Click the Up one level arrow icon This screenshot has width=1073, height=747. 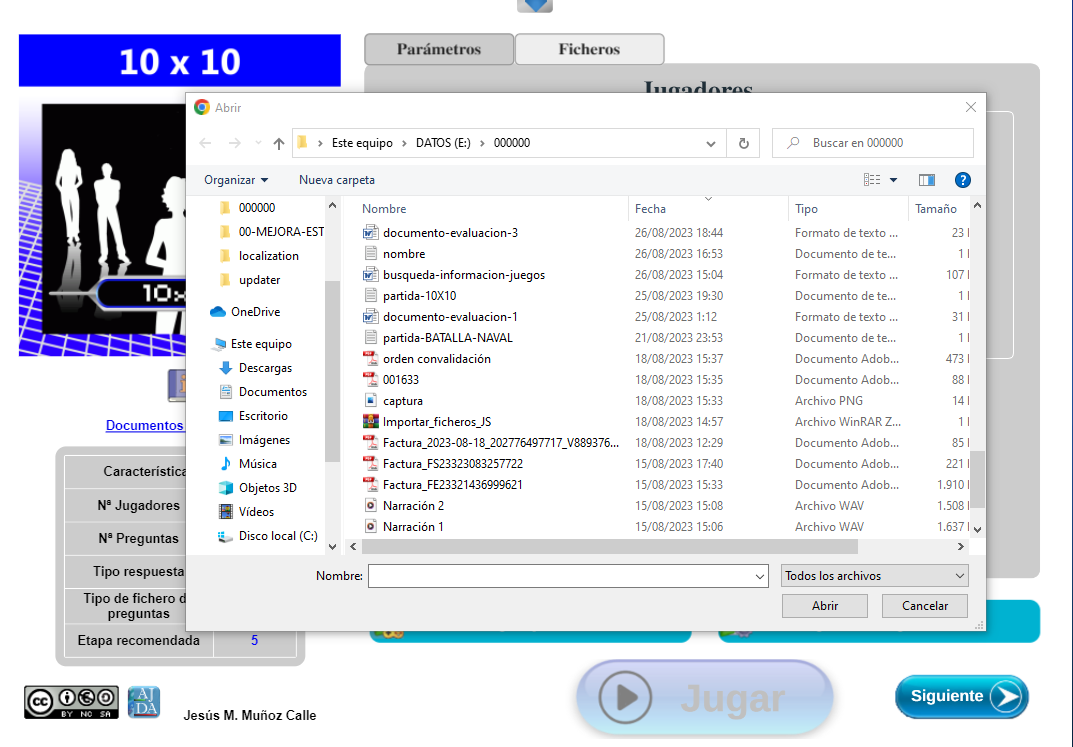[279, 143]
